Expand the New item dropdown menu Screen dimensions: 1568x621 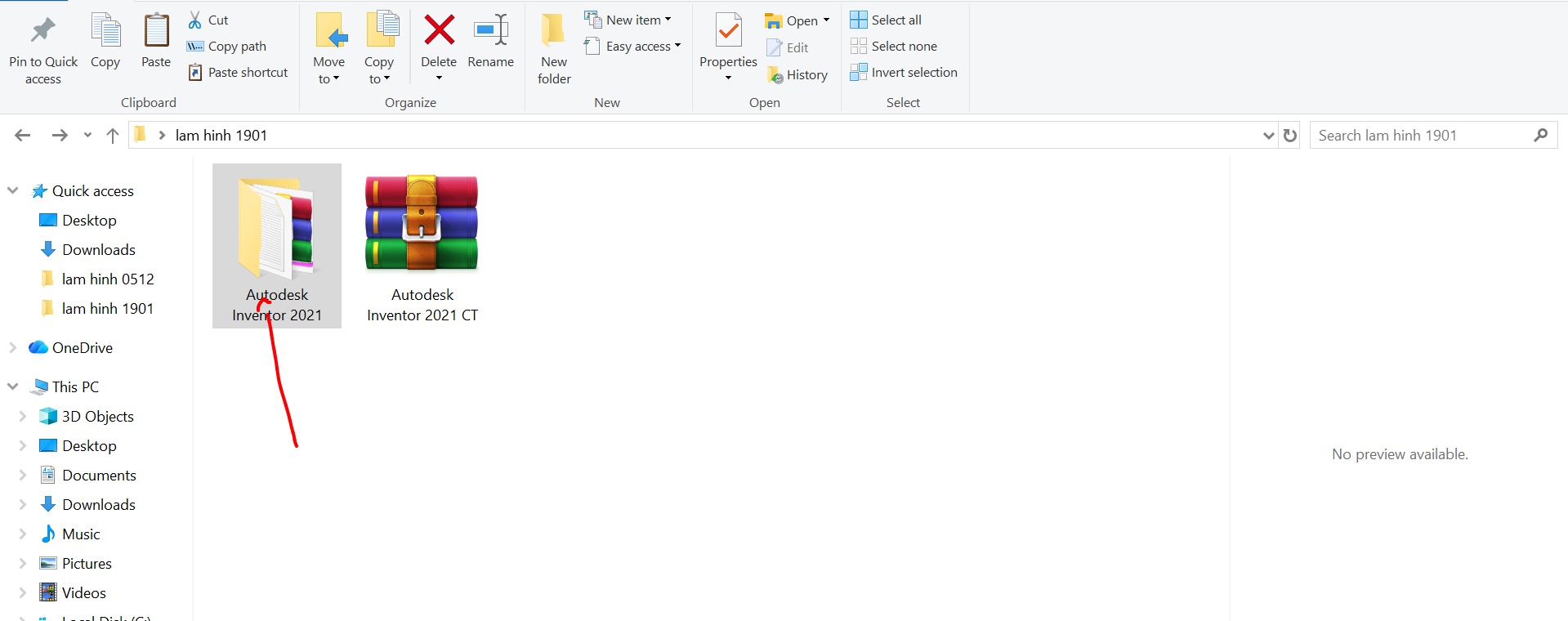[x=628, y=20]
